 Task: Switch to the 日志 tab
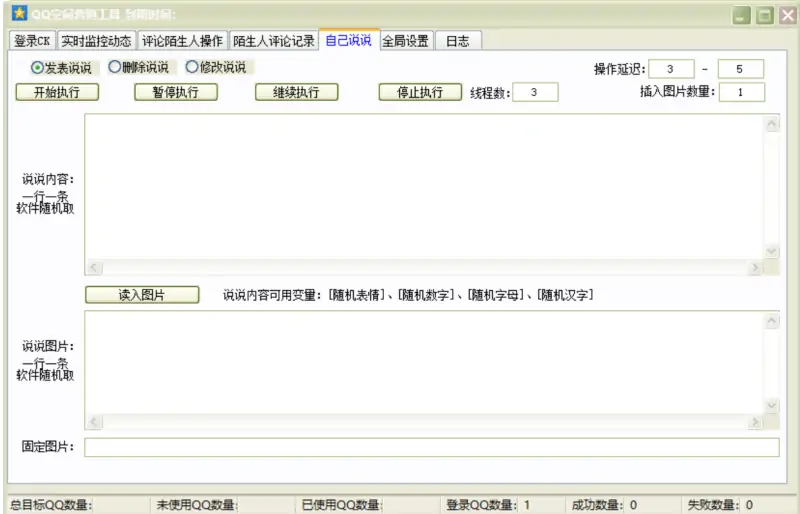click(x=458, y=41)
